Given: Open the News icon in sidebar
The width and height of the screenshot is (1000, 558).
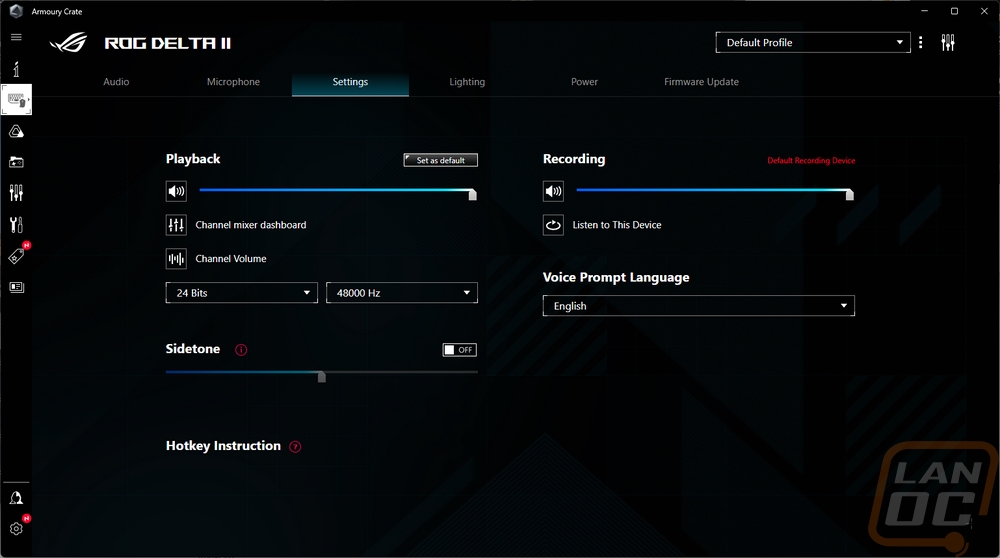Looking at the screenshot, I should pyautogui.click(x=16, y=287).
